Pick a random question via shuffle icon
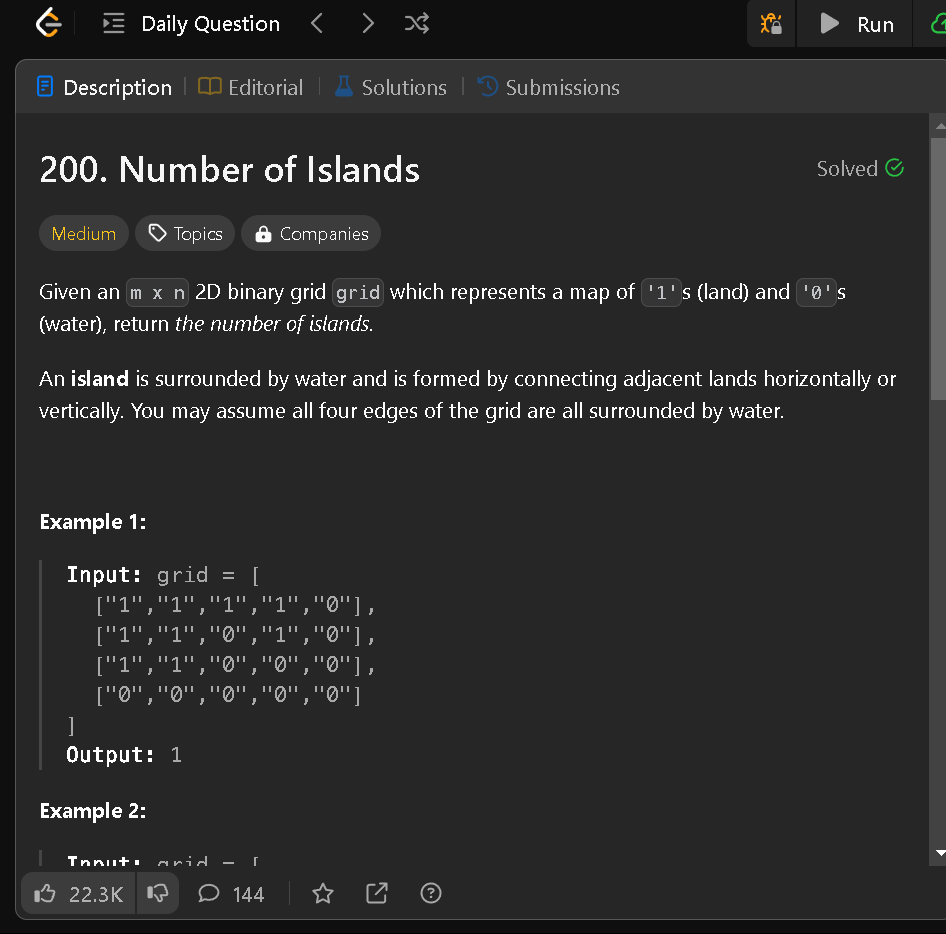Image resolution: width=946 pixels, height=934 pixels. coord(417,23)
